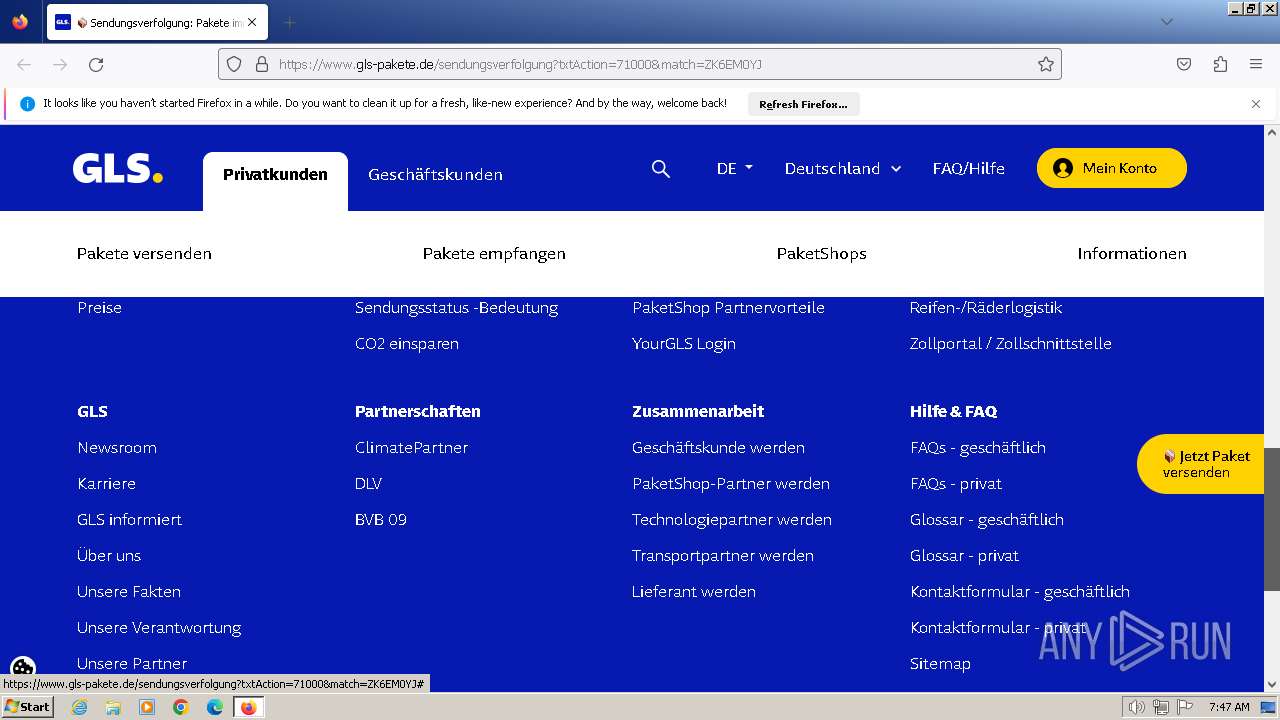
Task: Open the Karriere footer link
Action: point(106,484)
